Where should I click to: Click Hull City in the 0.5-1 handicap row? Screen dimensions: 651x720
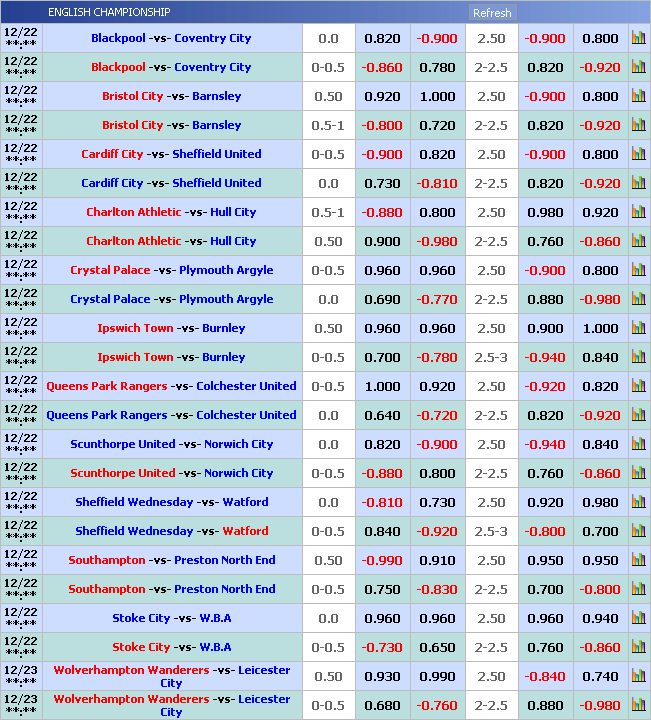[x=232, y=213]
